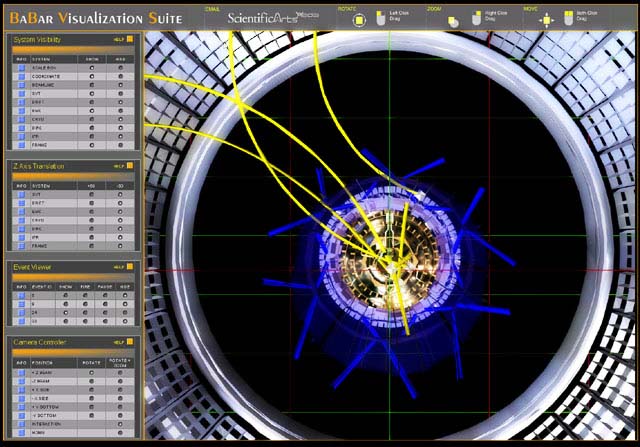Open System Visibility HELP
This screenshot has height=447, width=640.
click(x=119, y=40)
